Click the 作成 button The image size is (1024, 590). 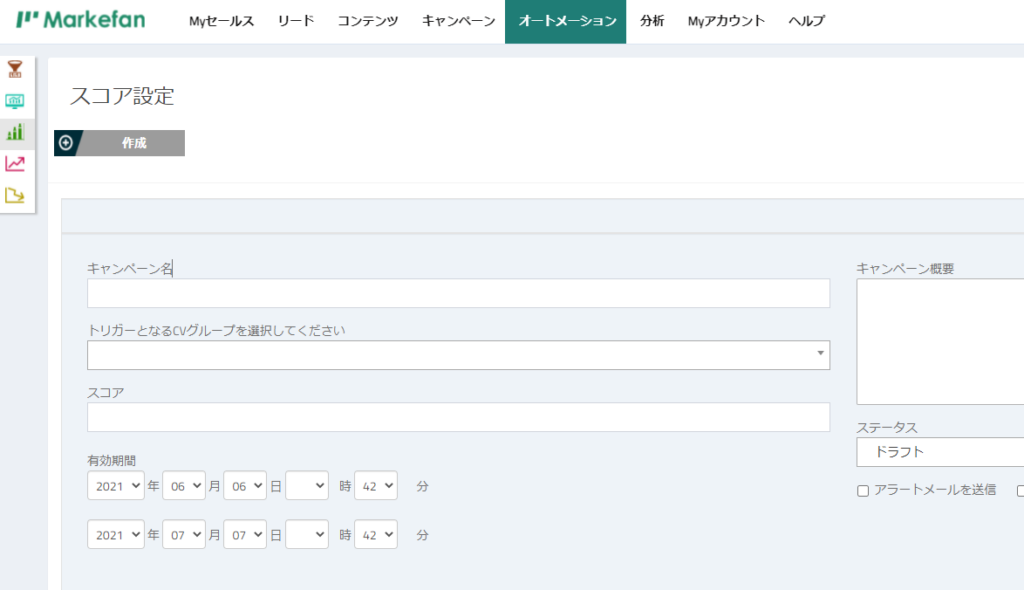click(120, 142)
